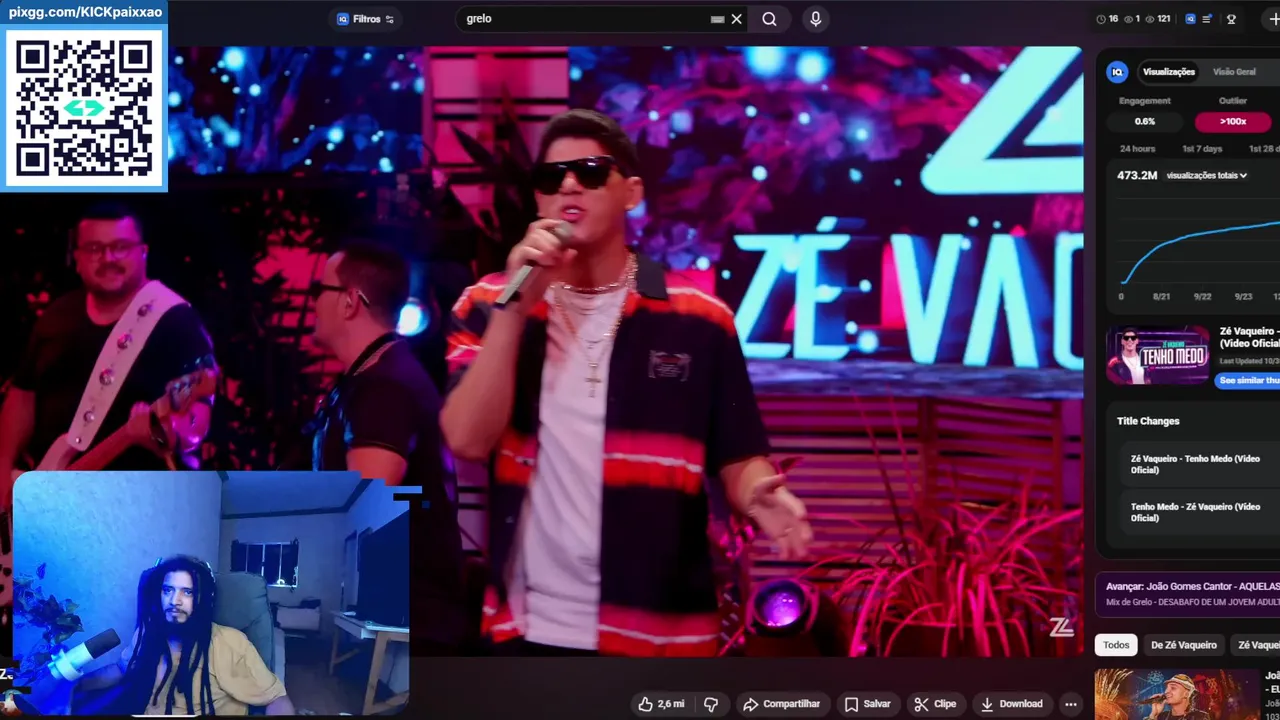This screenshot has height=720, width=1280.
Task: Select the De Zé Vaqueiro filter chip
Action: [1184, 645]
